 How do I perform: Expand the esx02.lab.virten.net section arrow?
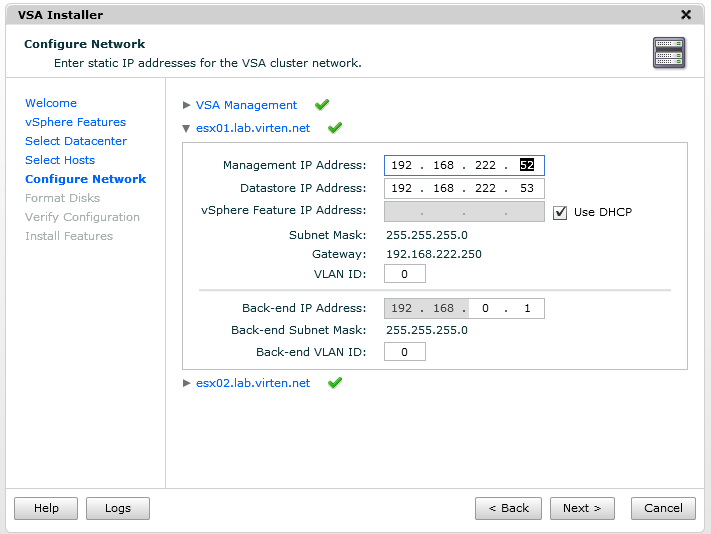(x=186, y=383)
